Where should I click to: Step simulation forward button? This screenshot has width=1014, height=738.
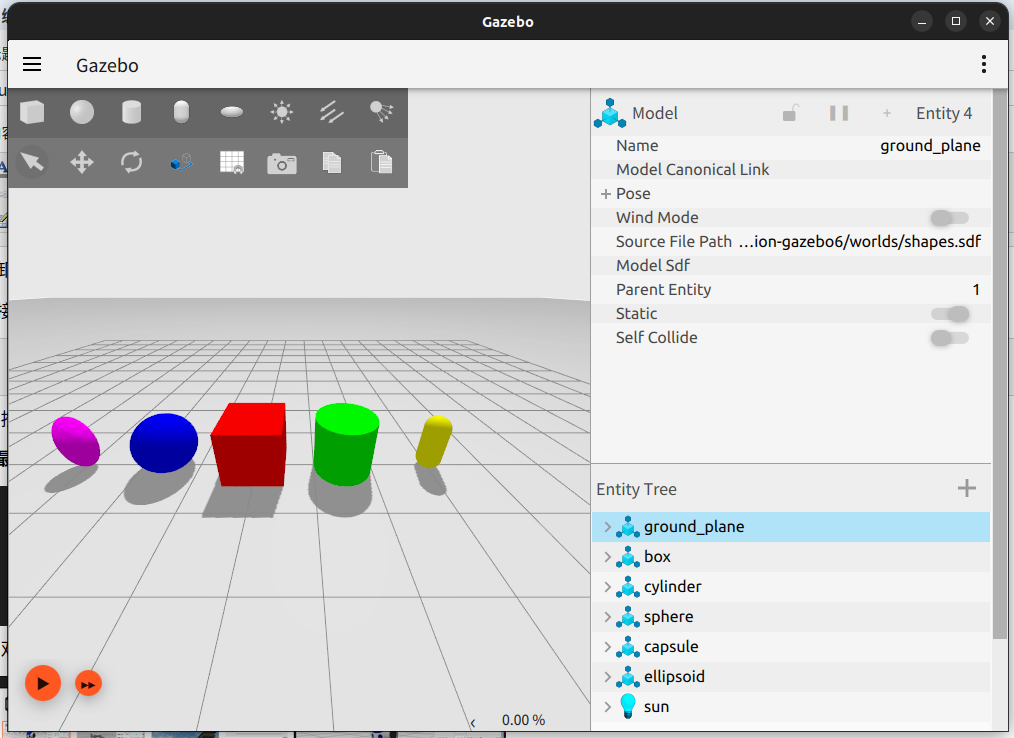[x=89, y=684]
